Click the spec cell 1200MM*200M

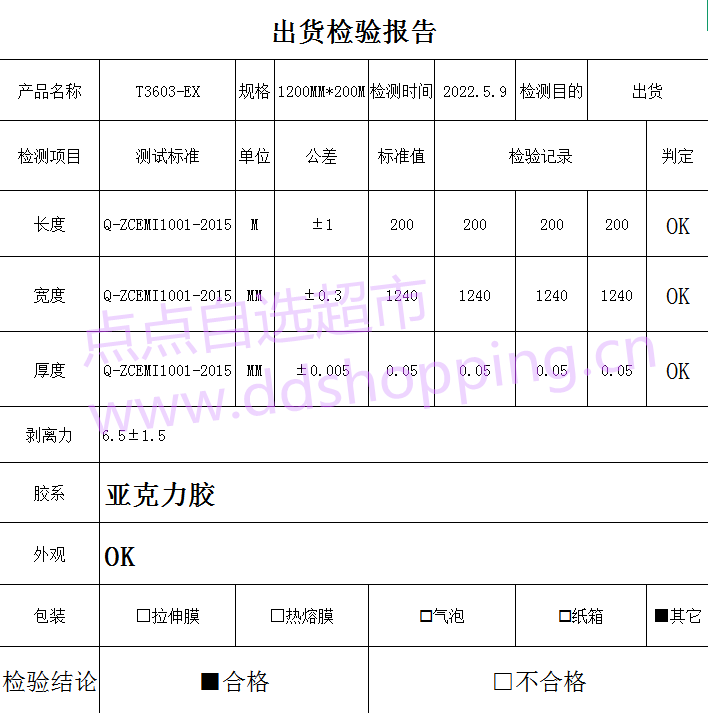[321, 91]
